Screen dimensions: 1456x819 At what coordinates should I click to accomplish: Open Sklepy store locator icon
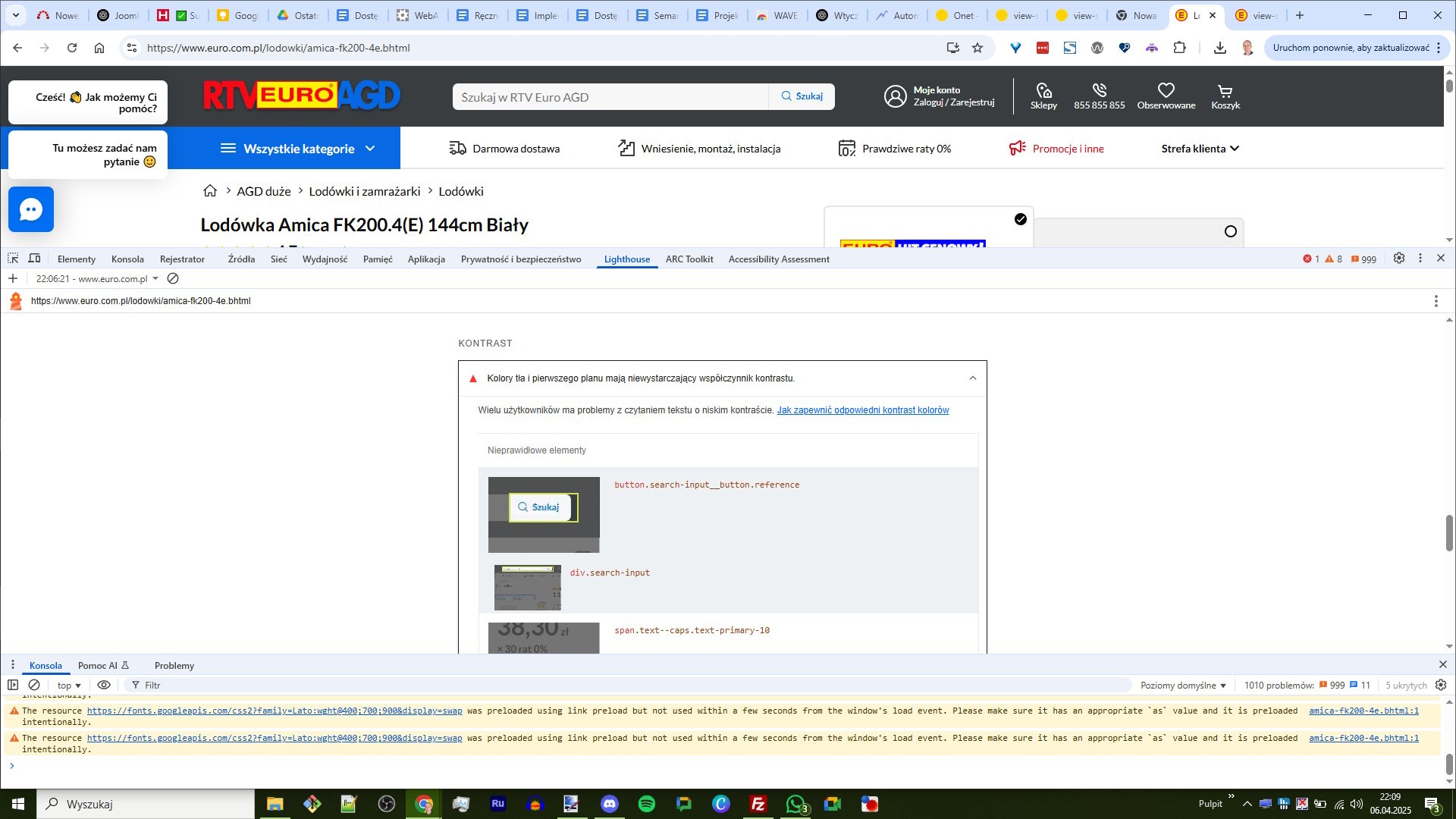tap(1043, 96)
